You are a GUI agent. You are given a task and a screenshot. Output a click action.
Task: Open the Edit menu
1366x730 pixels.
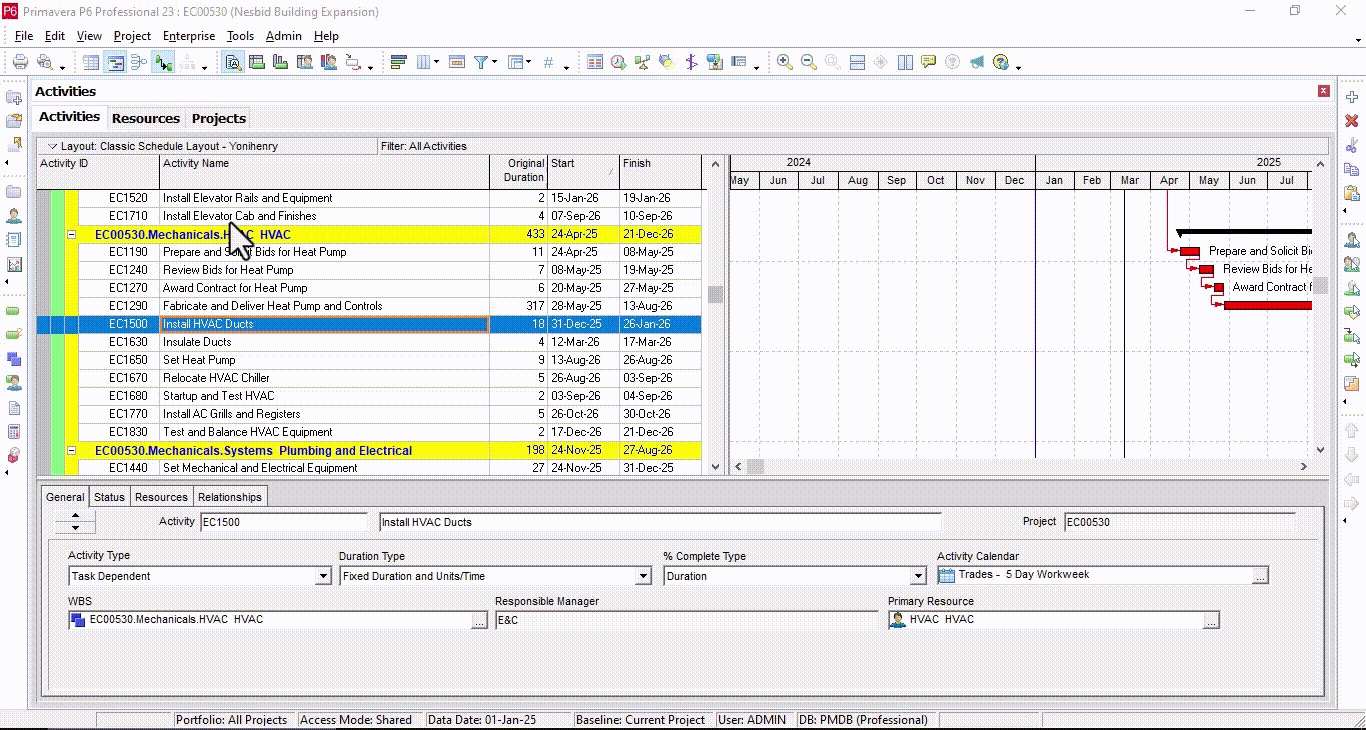pos(55,36)
